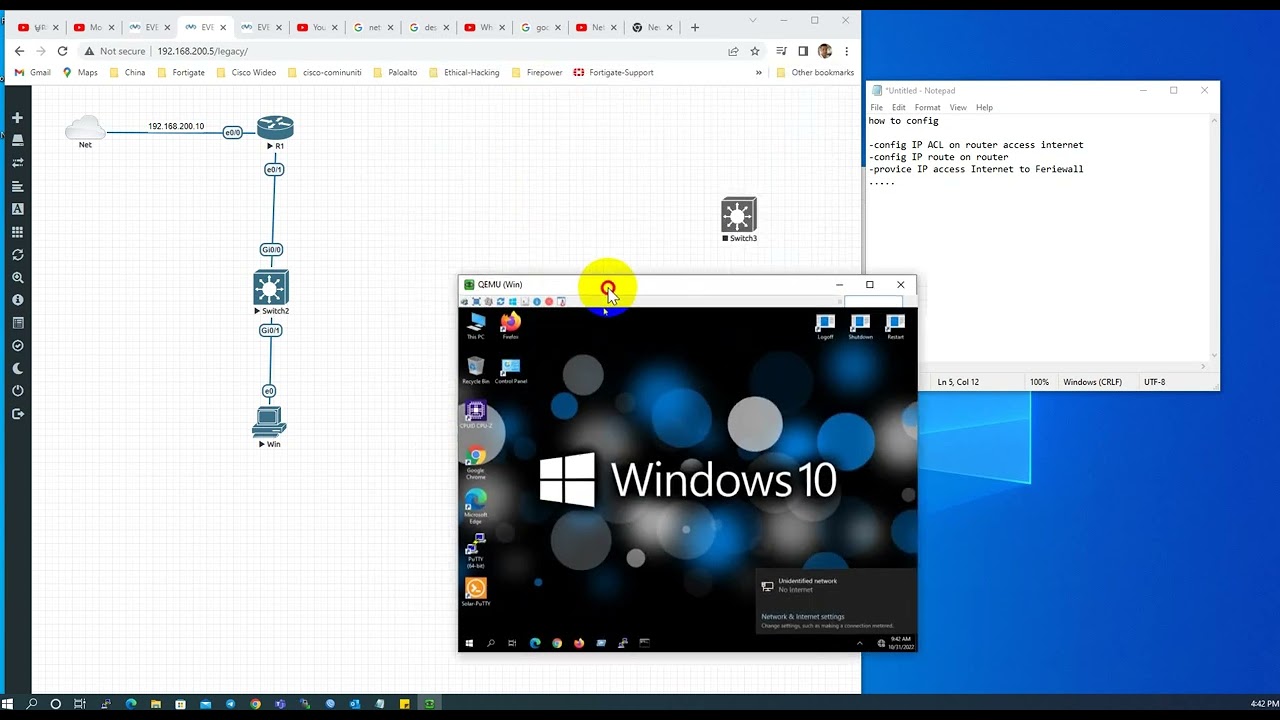Screen dimensions: 1280x720
Task: Reload the page in Chrome
Action: pos(62,51)
